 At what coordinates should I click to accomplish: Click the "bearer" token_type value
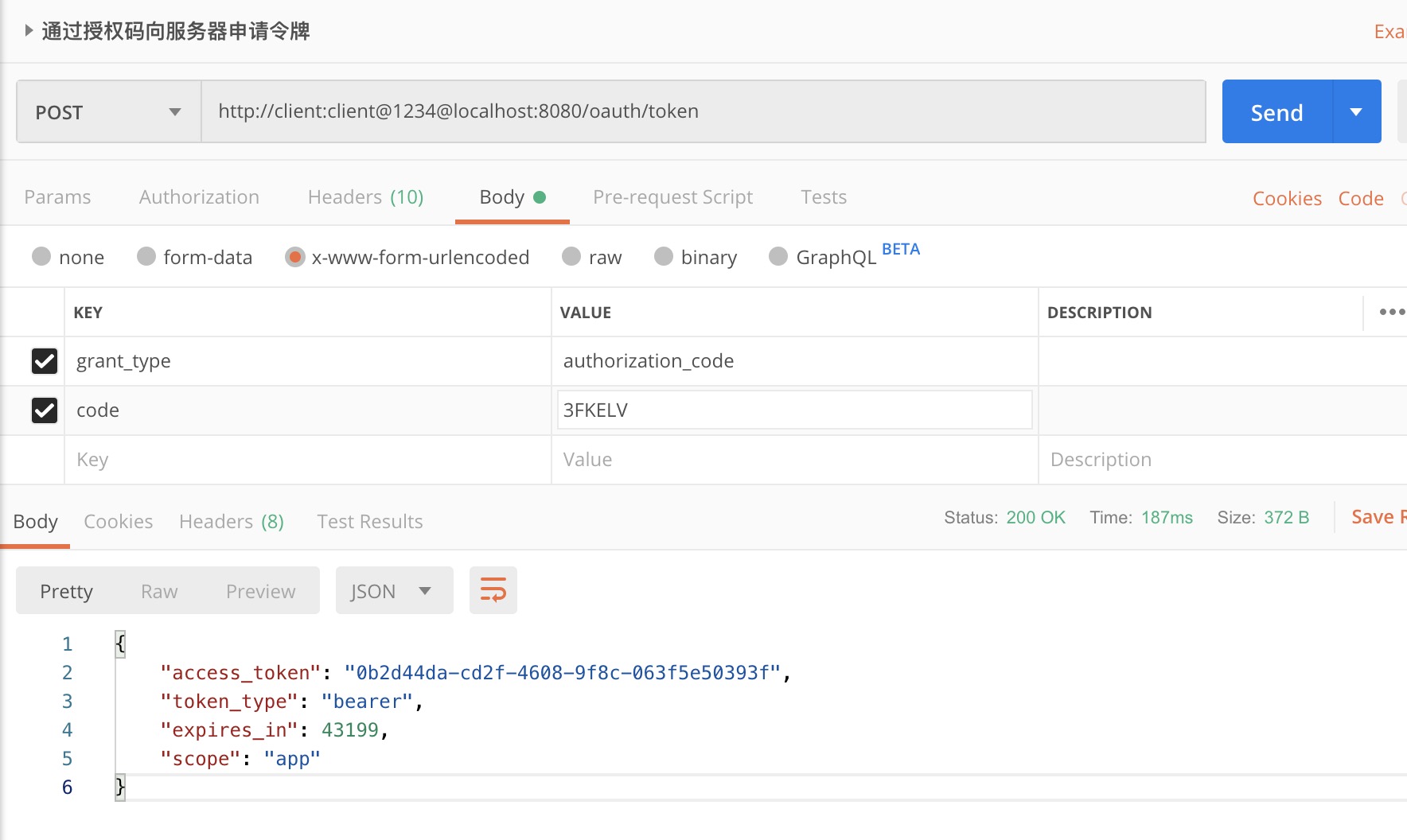tap(367, 702)
